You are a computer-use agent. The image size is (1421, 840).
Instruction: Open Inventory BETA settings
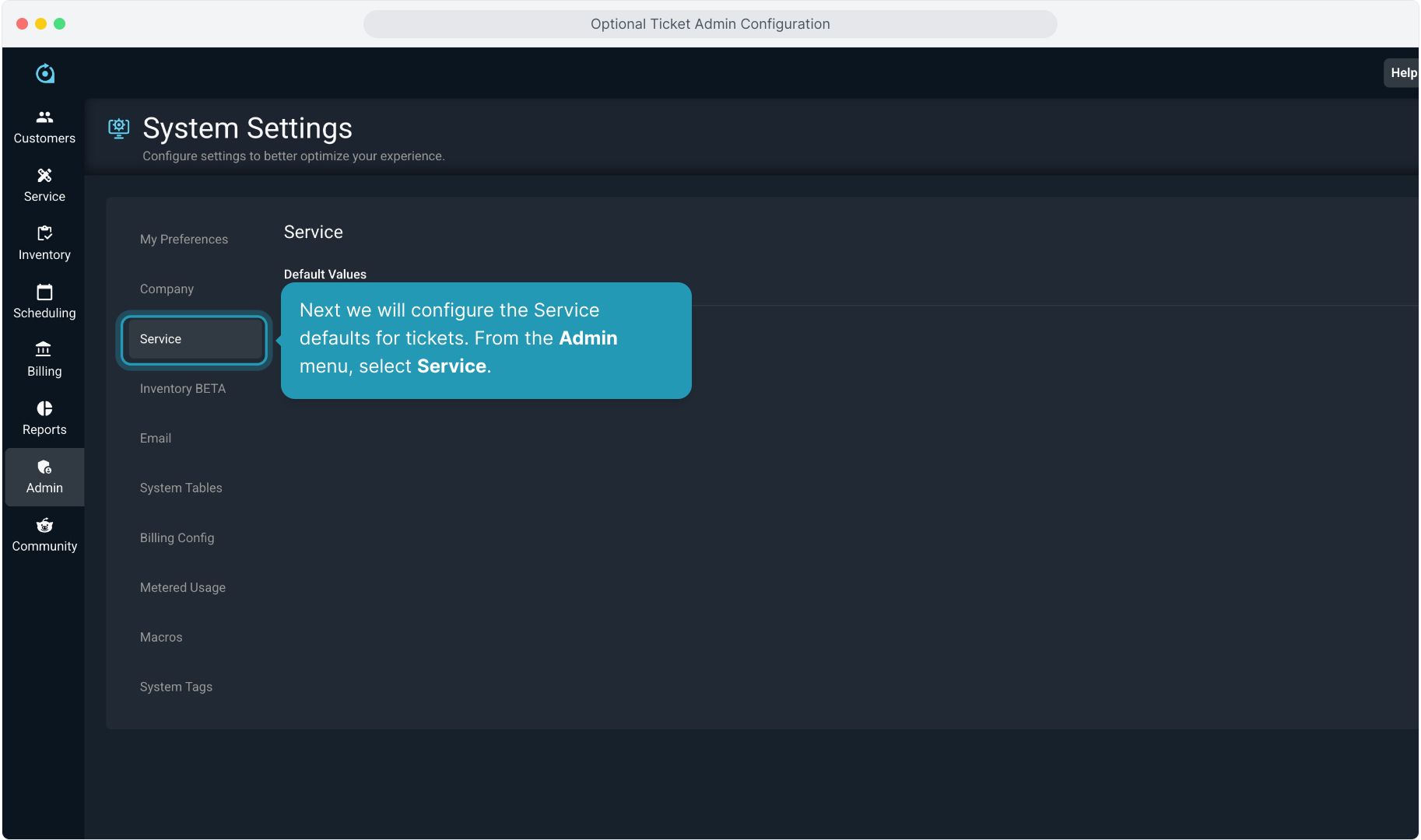tap(183, 389)
